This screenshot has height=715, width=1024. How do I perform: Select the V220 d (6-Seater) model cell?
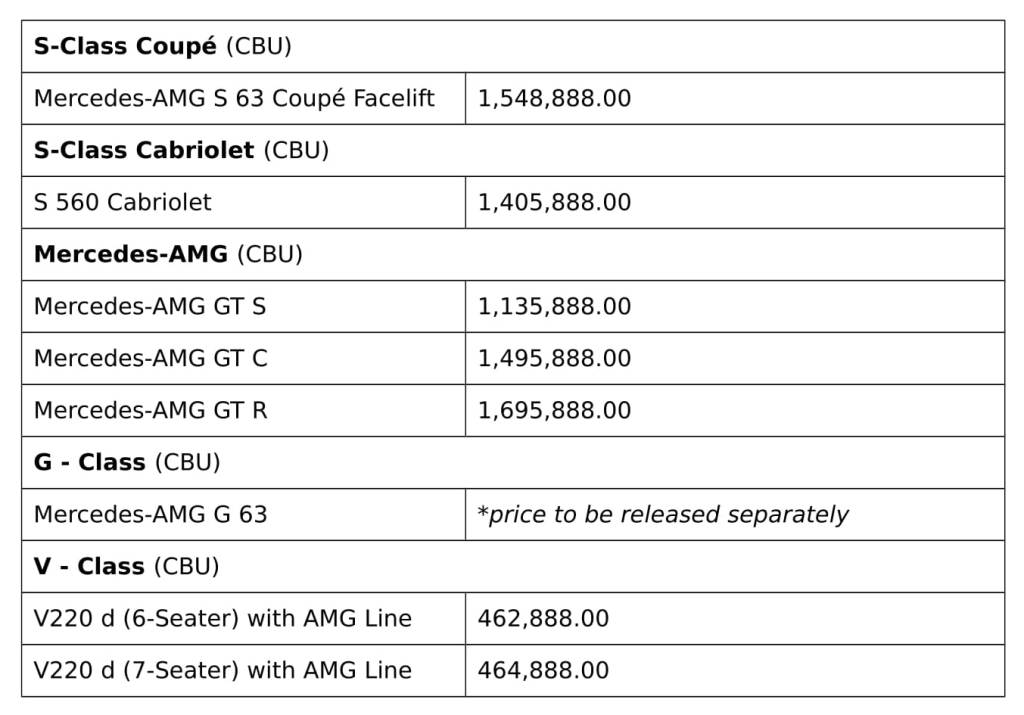(223, 618)
